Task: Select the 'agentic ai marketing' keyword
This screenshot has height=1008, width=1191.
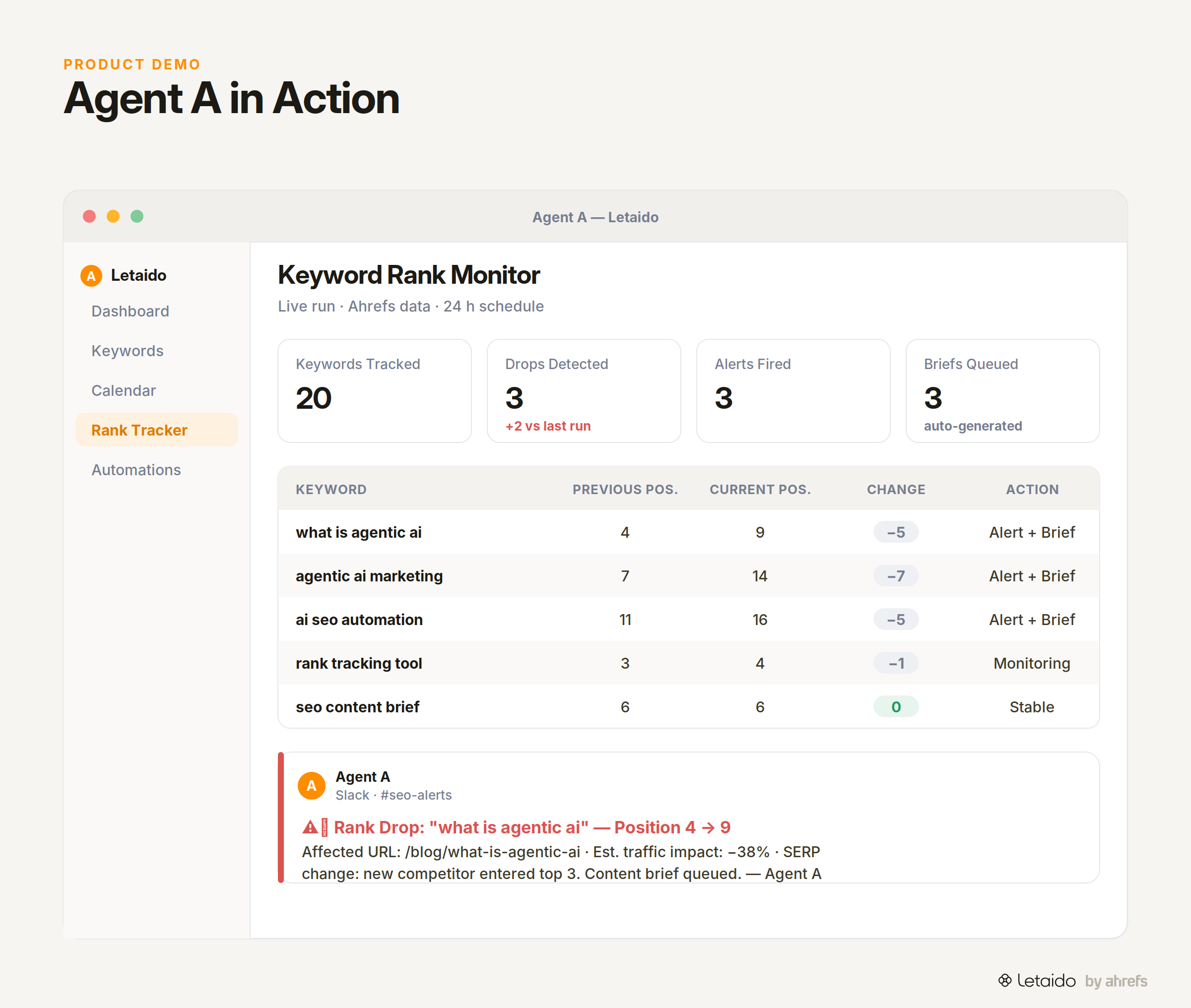Action: pos(369,576)
